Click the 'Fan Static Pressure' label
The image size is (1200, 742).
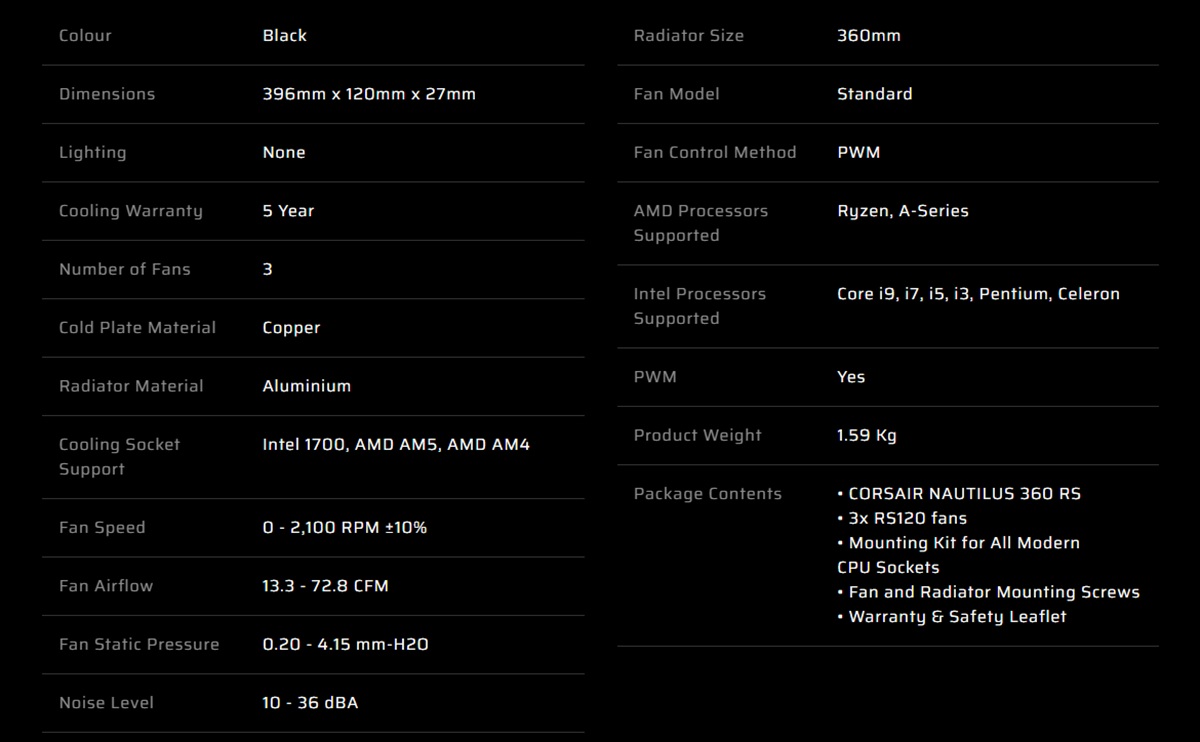coord(139,645)
